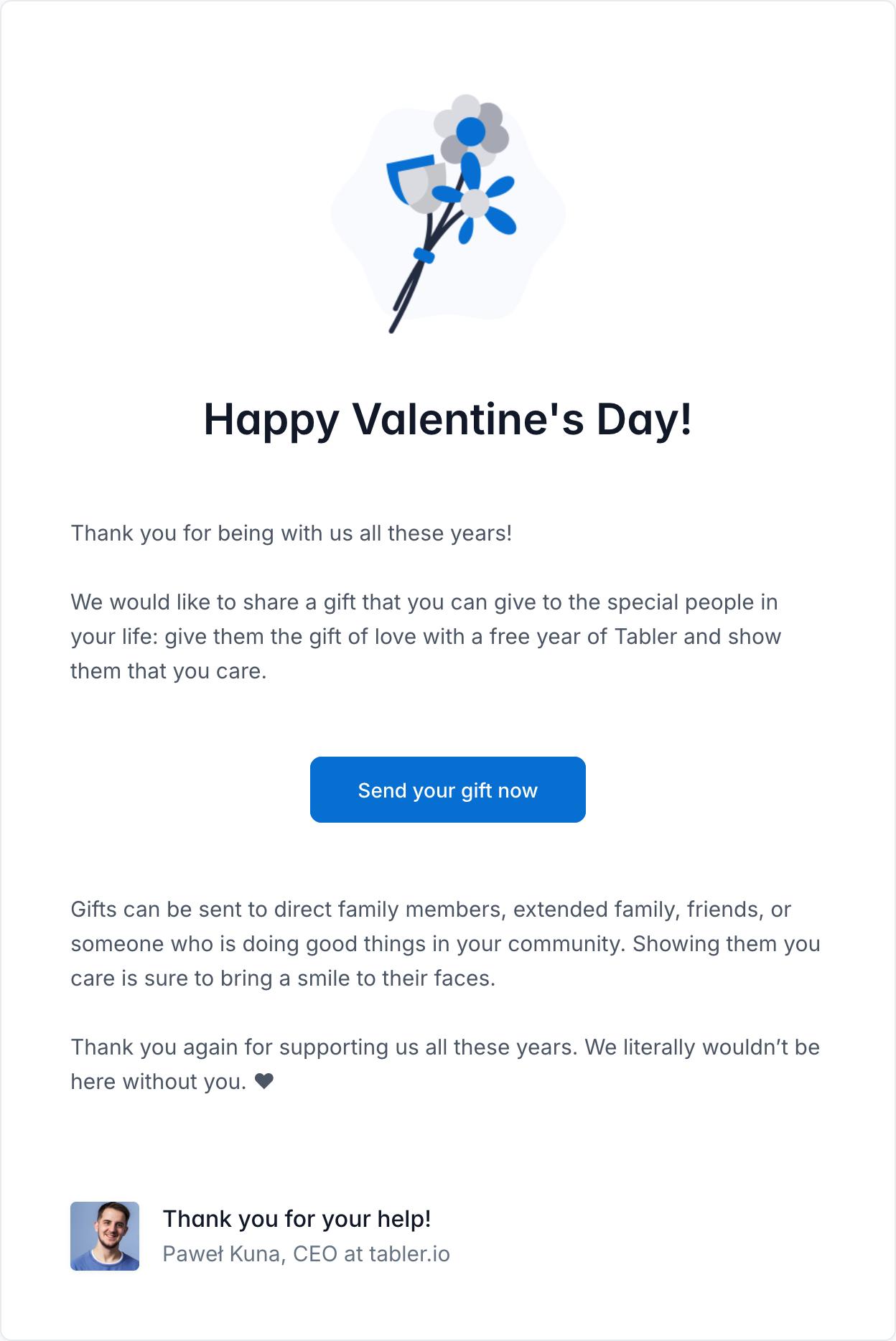The height and width of the screenshot is (1341, 896).
Task: Click the 'Thank you for your help!' signature title
Action: (297, 1218)
